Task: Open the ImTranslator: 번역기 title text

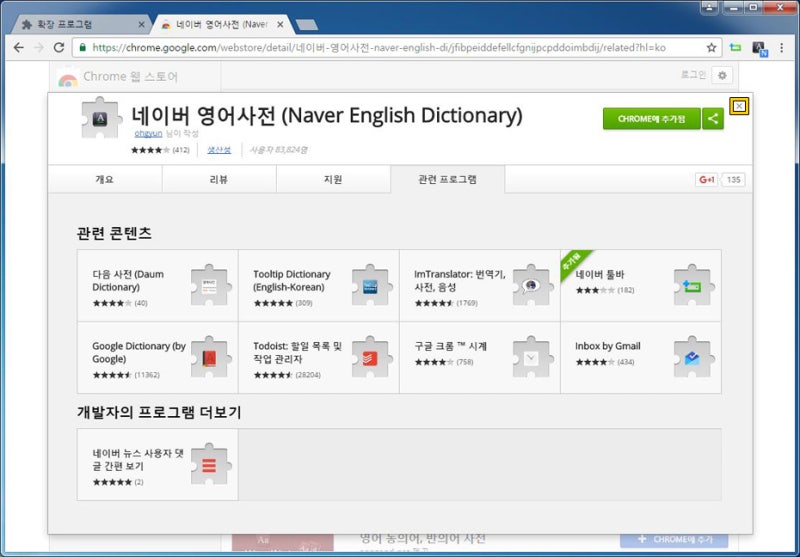Action: tap(460, 281)
